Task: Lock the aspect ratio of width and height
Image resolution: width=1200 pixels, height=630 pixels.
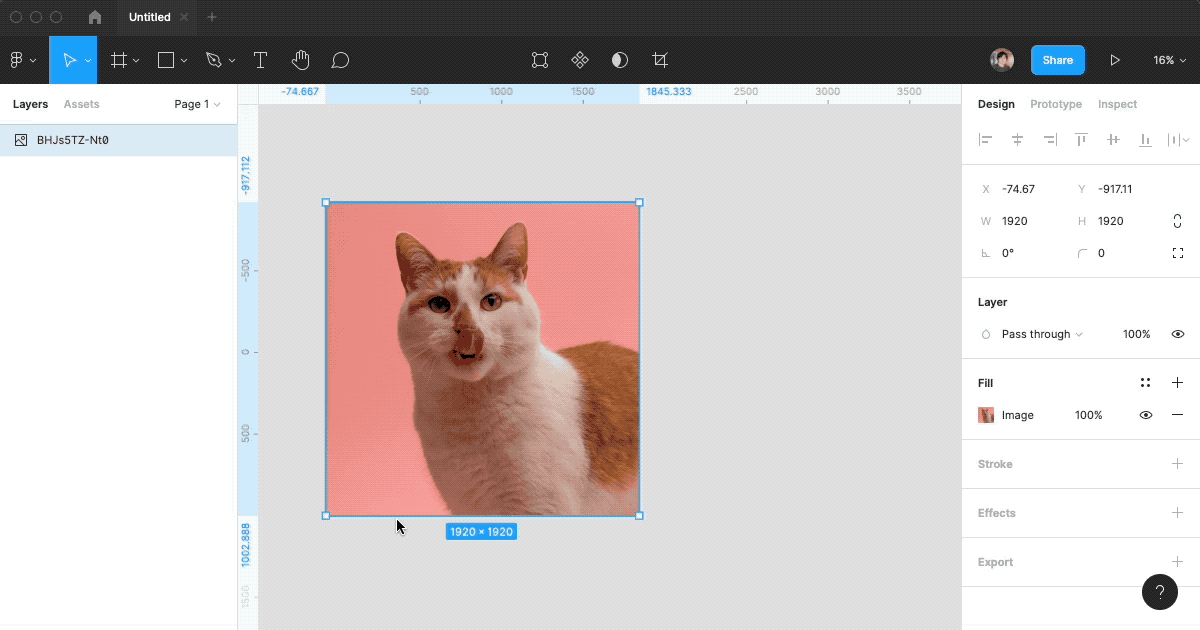Action: tap(1177, 220)
